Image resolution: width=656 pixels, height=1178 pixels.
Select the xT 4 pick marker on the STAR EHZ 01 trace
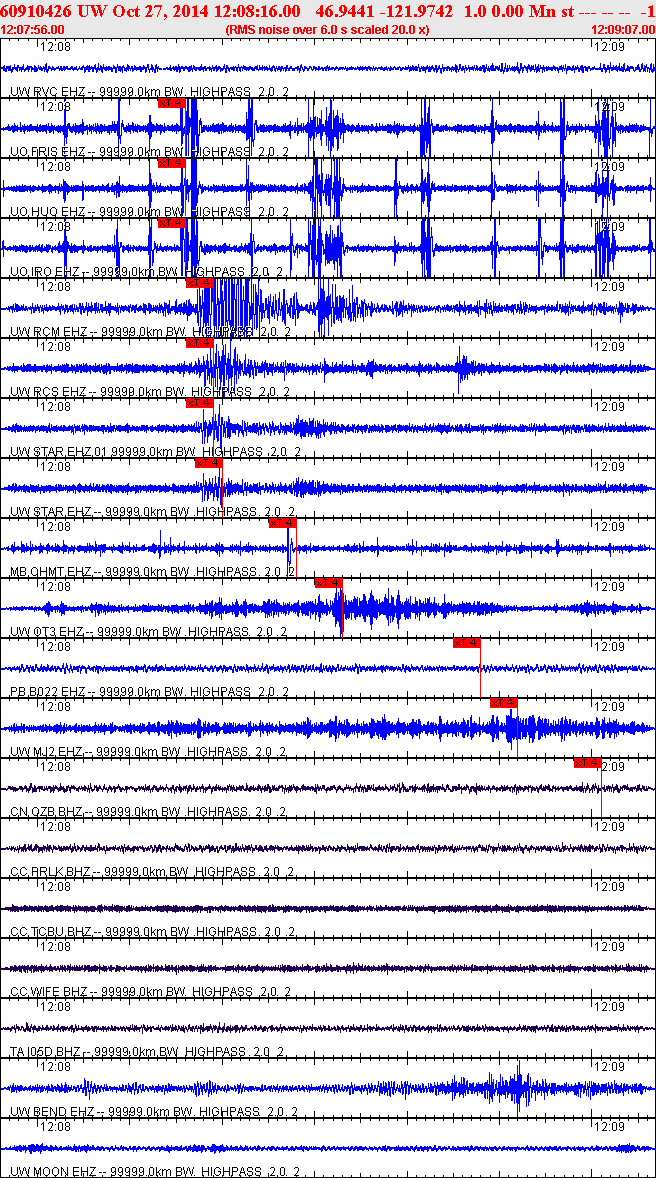pyautogui.click(x=200, y=403)
